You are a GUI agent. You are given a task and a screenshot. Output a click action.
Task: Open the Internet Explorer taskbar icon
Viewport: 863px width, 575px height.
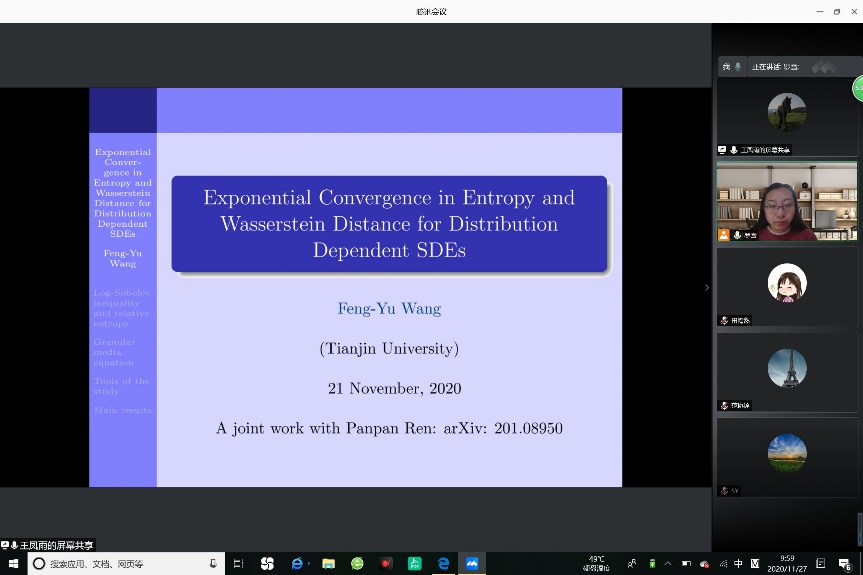pos(298,564)
